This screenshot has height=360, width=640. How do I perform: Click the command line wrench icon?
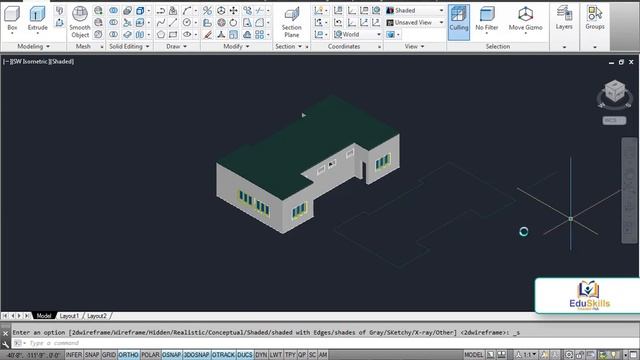pyautogui.click(x=5, y=344)
